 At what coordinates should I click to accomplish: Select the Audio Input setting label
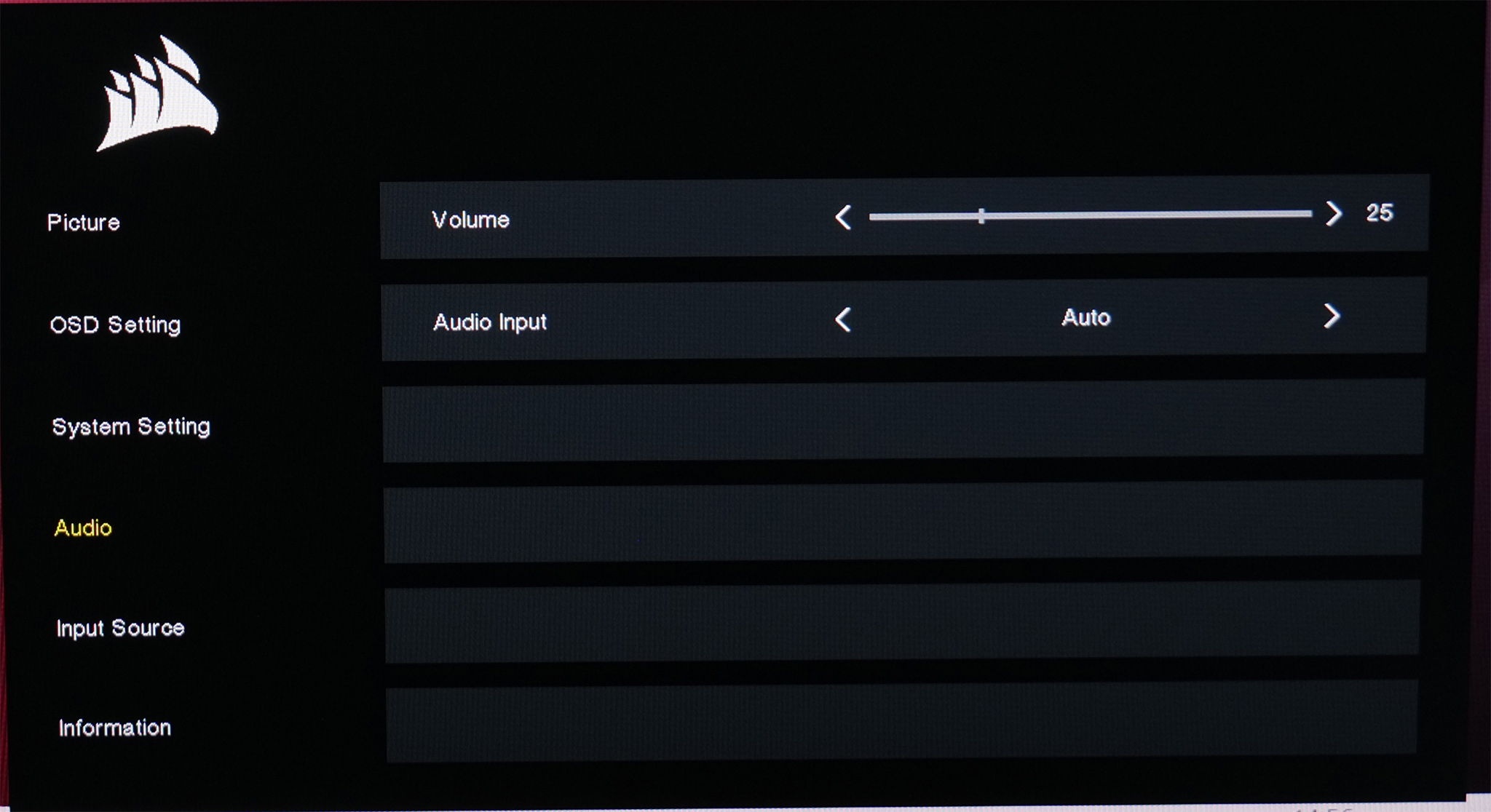tap(489, 322)
